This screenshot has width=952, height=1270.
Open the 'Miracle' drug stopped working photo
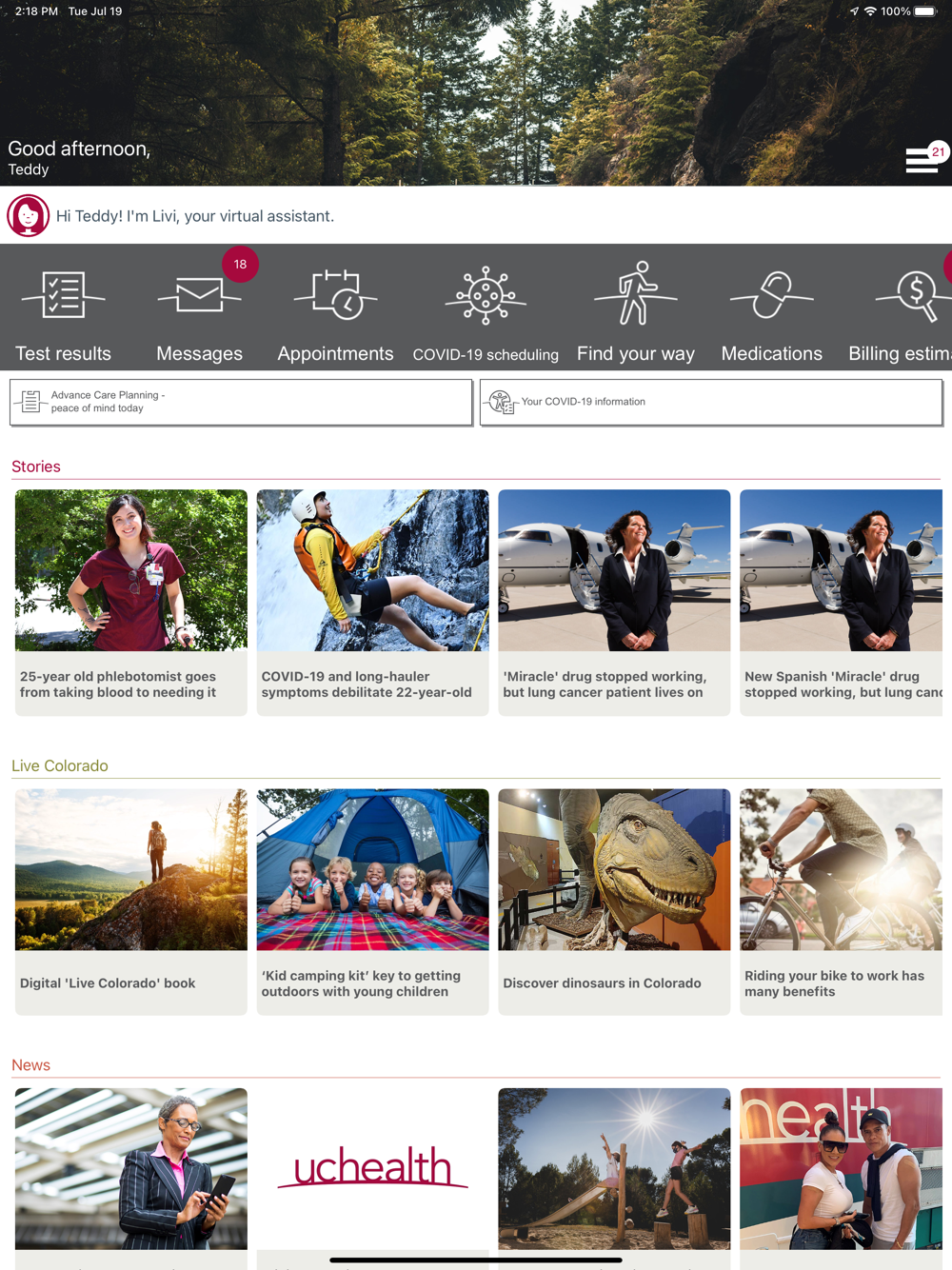[x=614, y=570]
